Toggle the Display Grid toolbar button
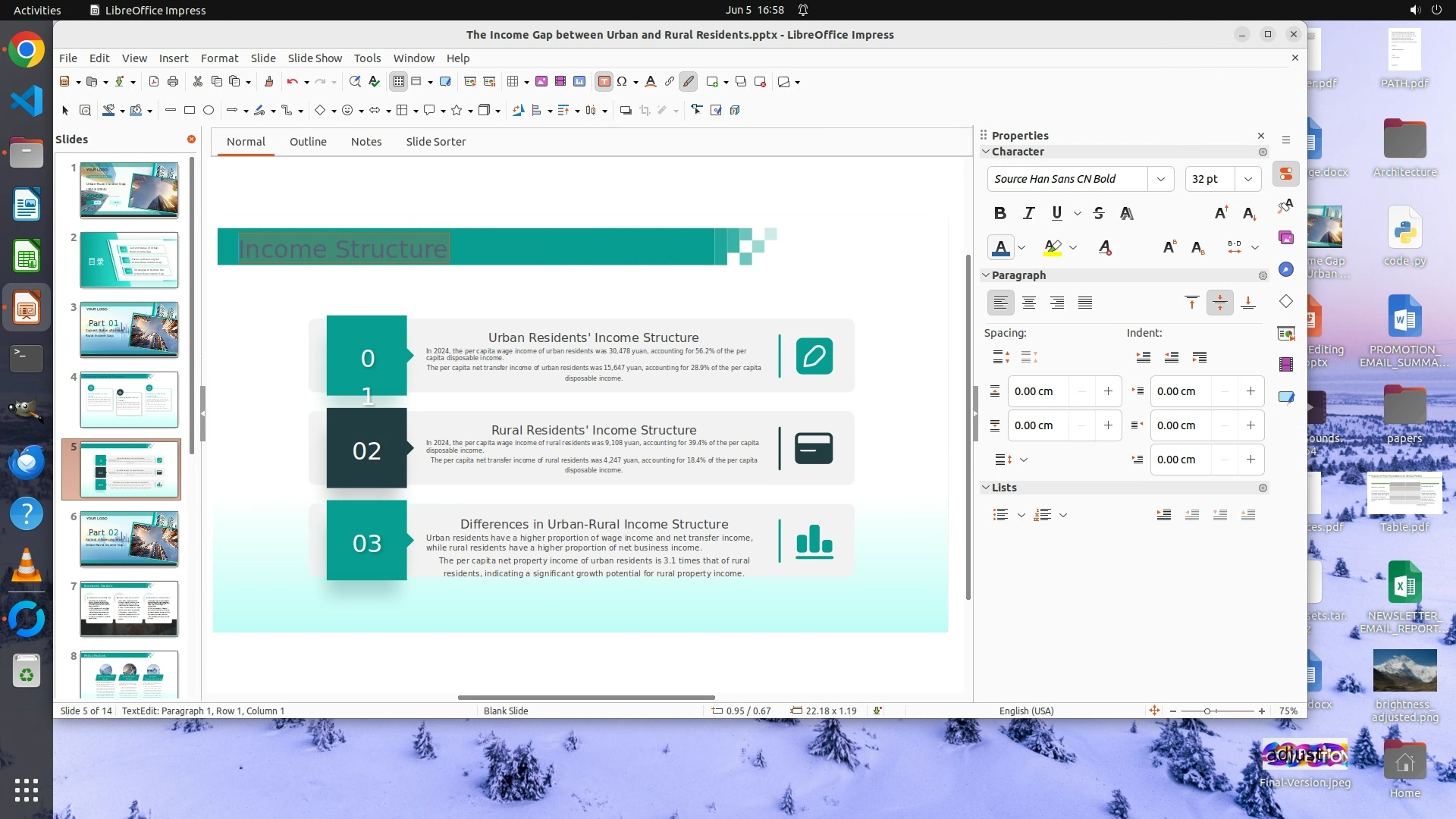Viewport: 1456px width, 819px height. point(399,82)
